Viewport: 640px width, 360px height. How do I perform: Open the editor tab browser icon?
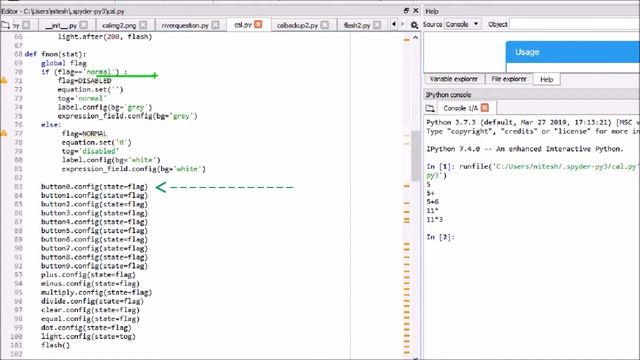coord(5,25)
